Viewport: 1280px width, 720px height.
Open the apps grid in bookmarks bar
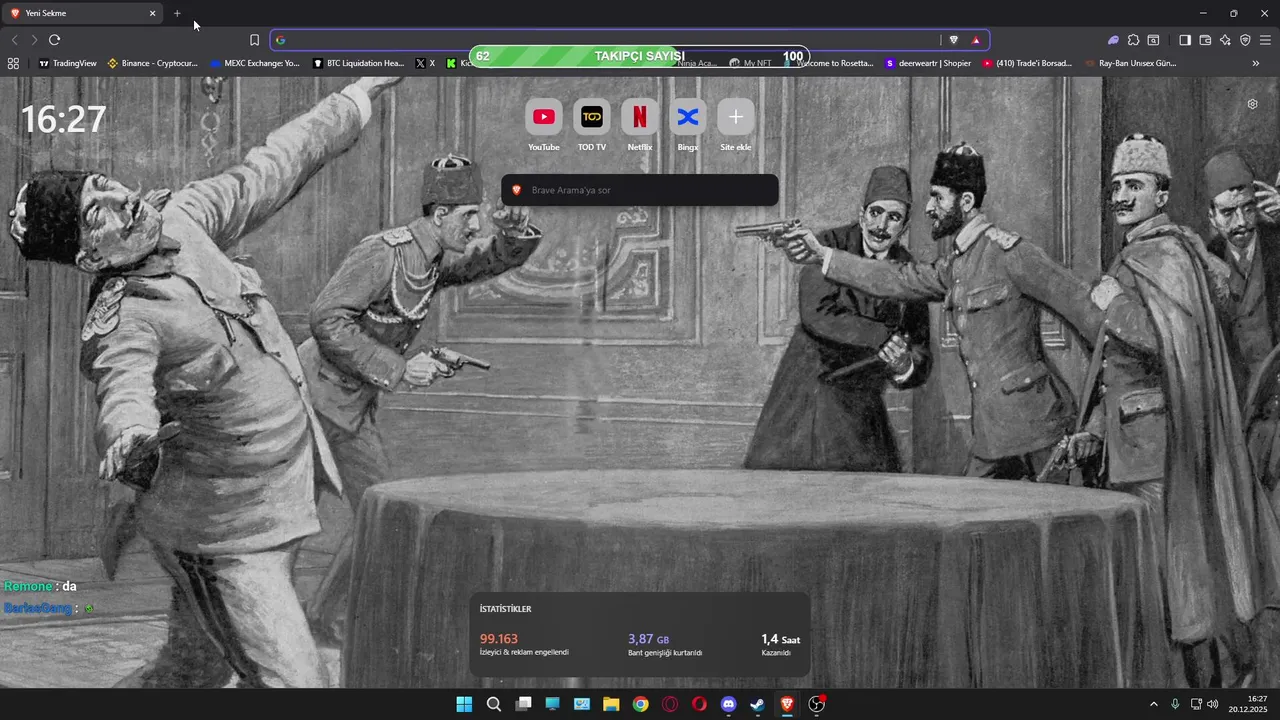point(13,63)
